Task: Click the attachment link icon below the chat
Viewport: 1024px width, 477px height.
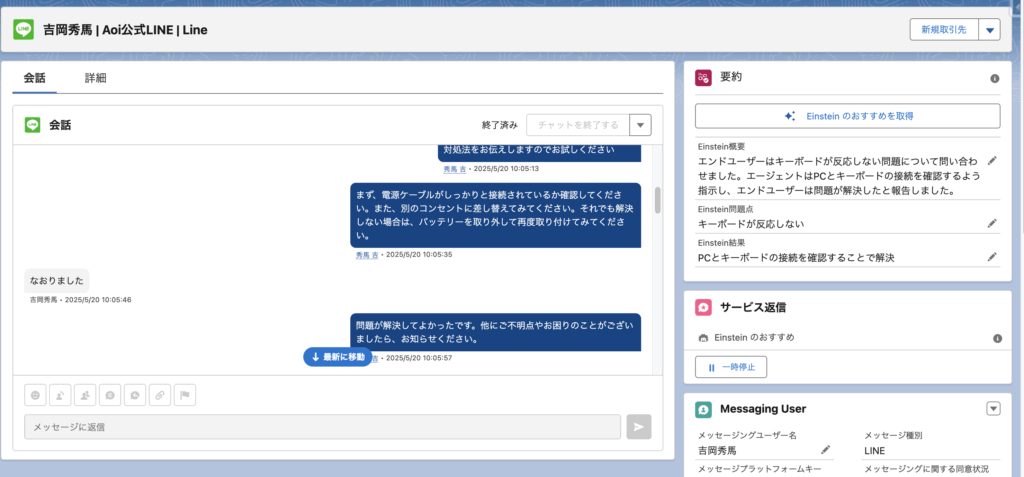Action: pyautogui.click(x=159, y=395)
